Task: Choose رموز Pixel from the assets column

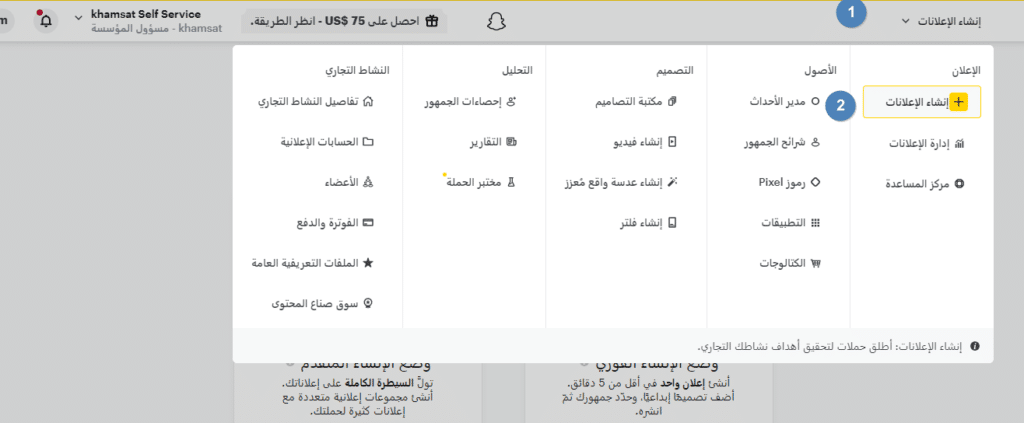Action: (789, 183)
